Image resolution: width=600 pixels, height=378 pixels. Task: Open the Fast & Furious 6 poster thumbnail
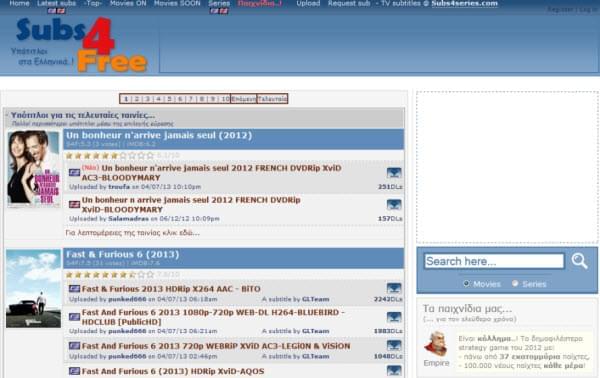[33, 289]
